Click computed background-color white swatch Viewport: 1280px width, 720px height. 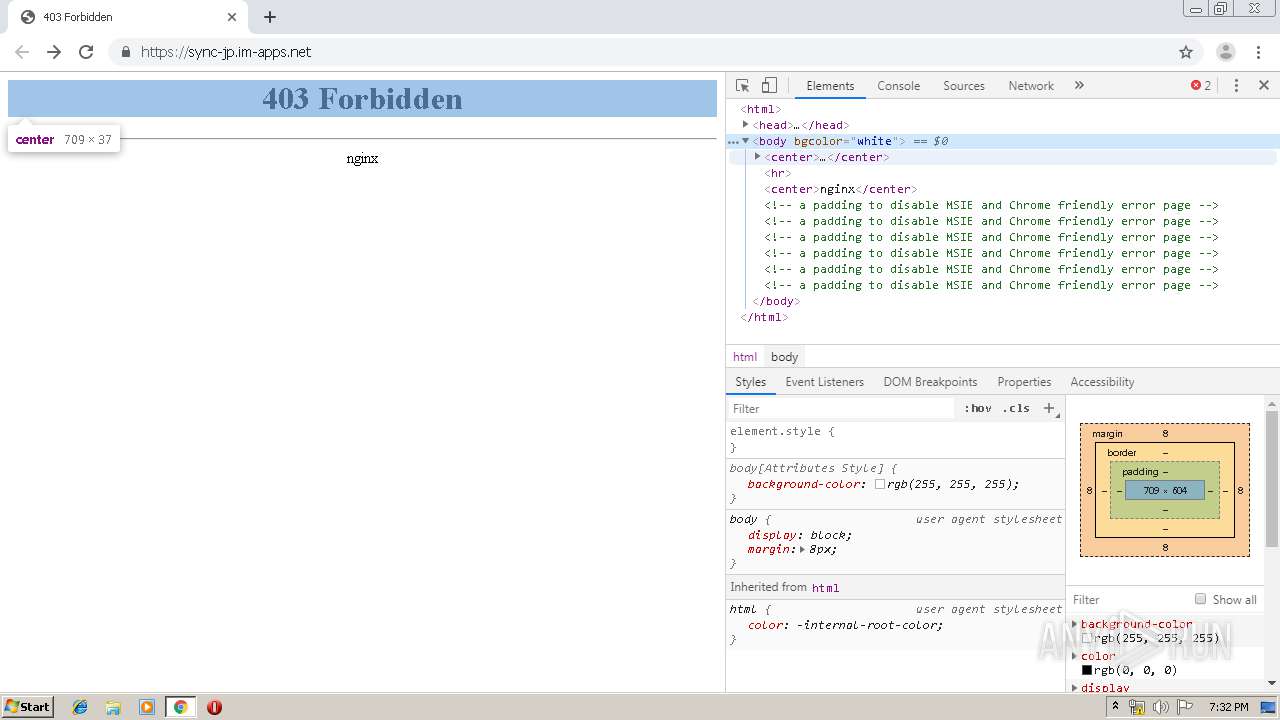click(1087, 638)
